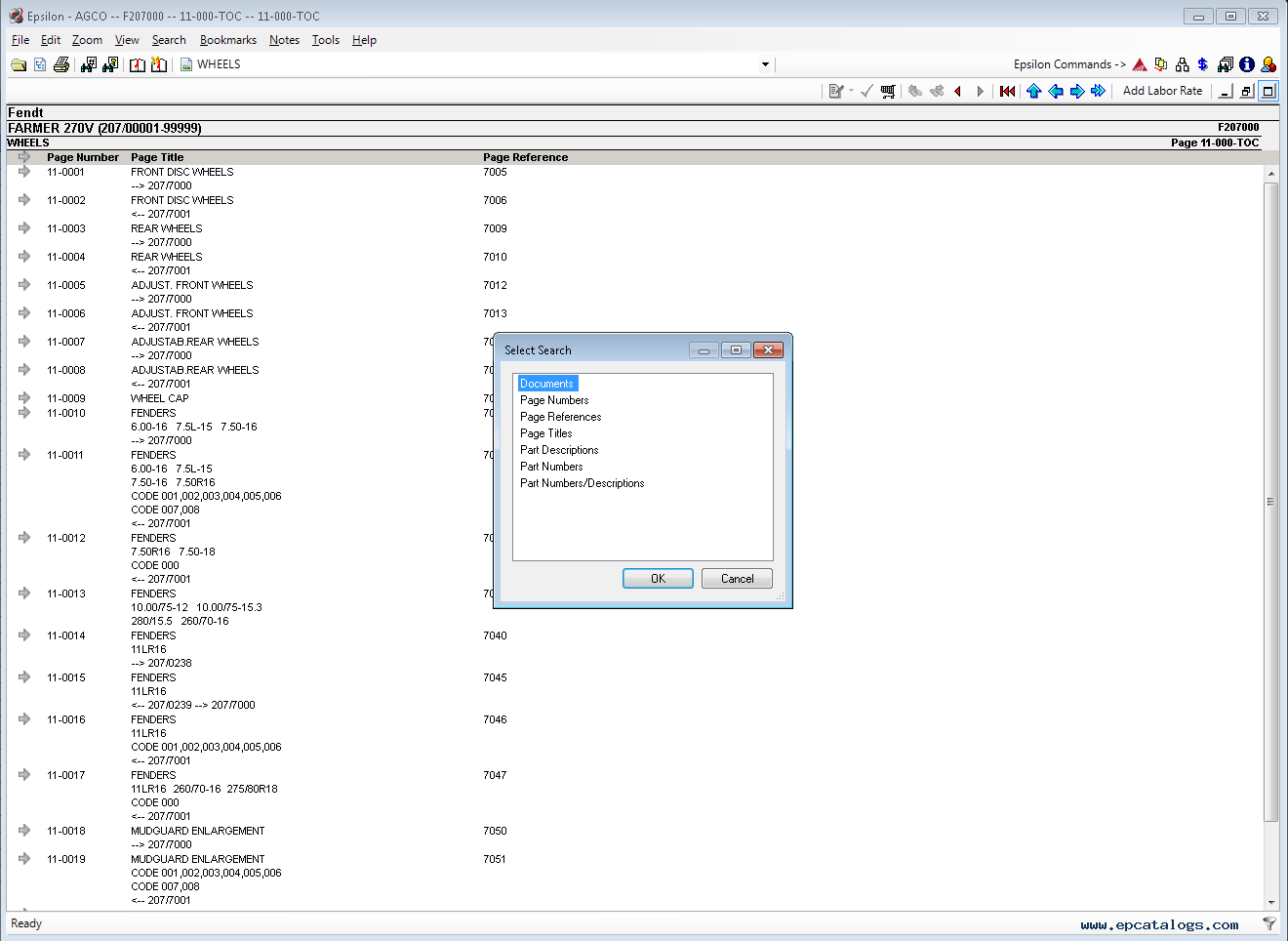Viewport: 1288px width, 941px height.
Task: Click the binoculars with stacked windows icon
Action: click(1226, 64)
